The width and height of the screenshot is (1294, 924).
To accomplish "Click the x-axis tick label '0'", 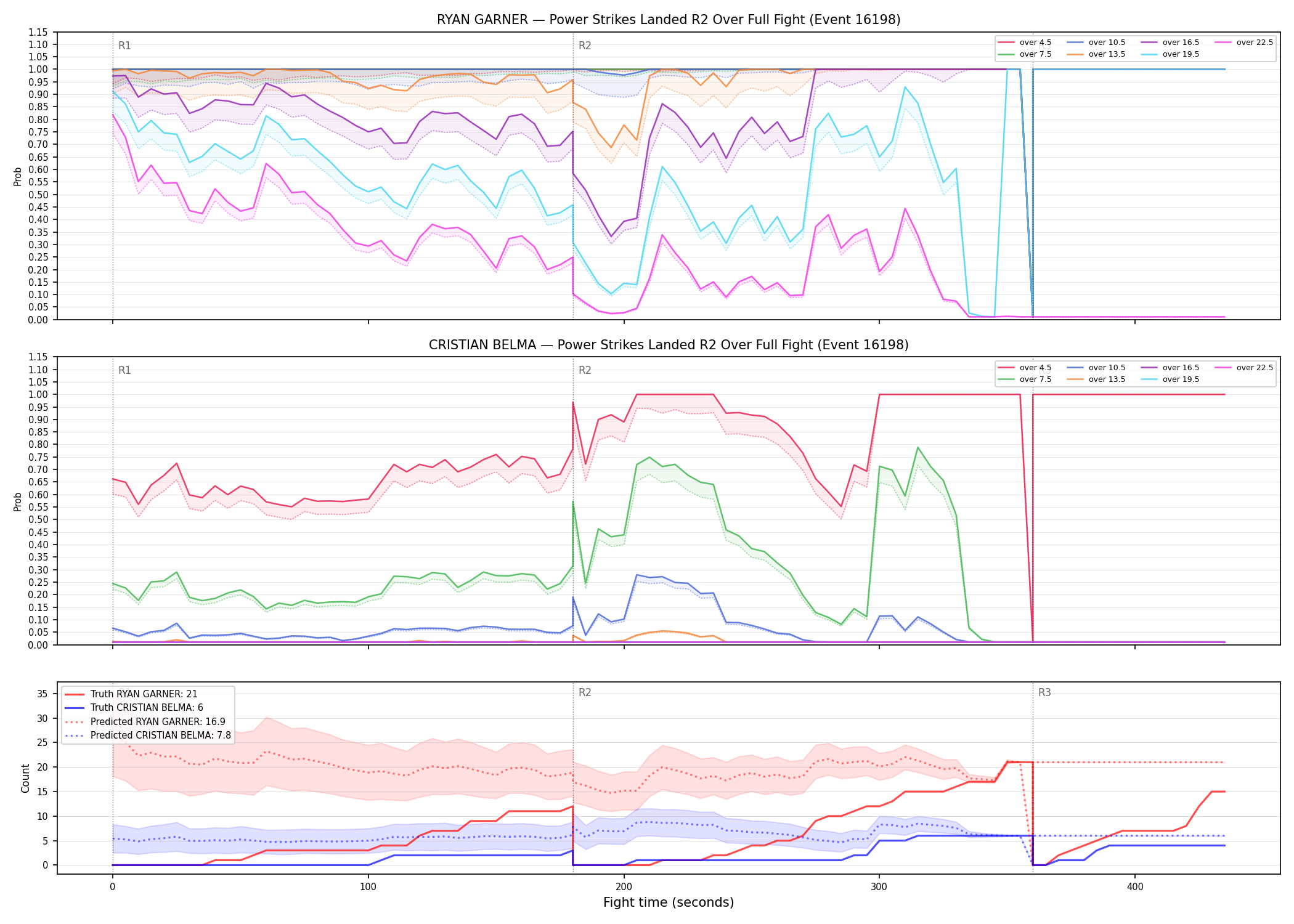I will click(112, 887).
